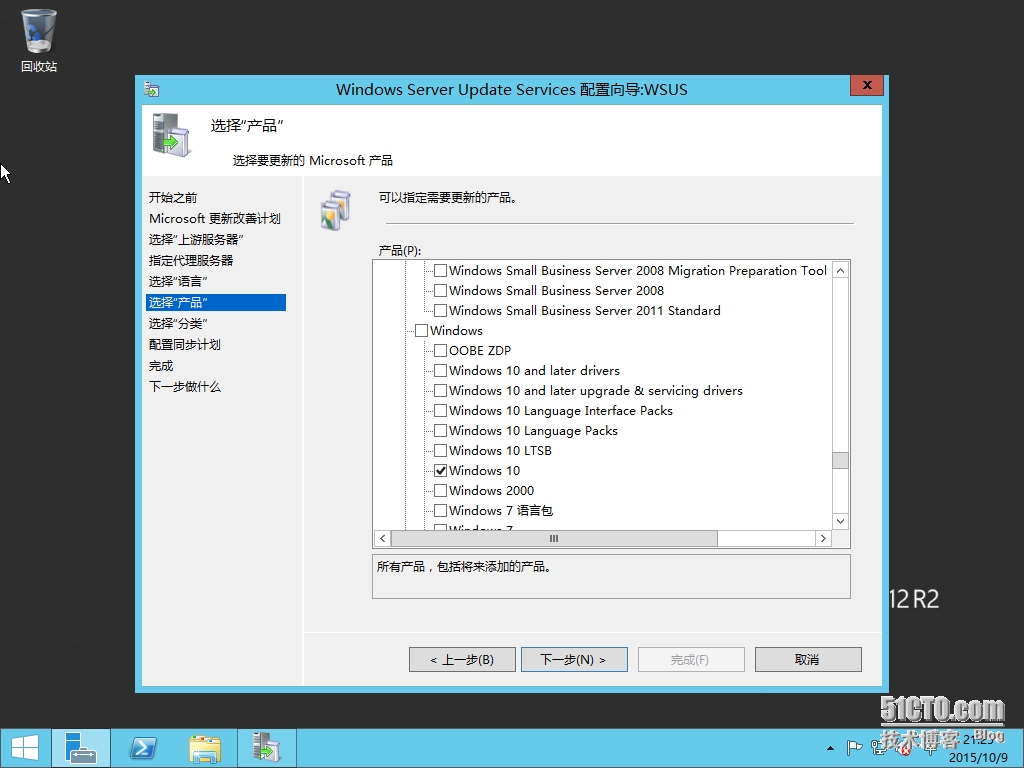Image resolution: width=1024 pixels, height=768 pixels.
Task: Click horizontal scroll right arrow
Action: [x=823, y=539]
